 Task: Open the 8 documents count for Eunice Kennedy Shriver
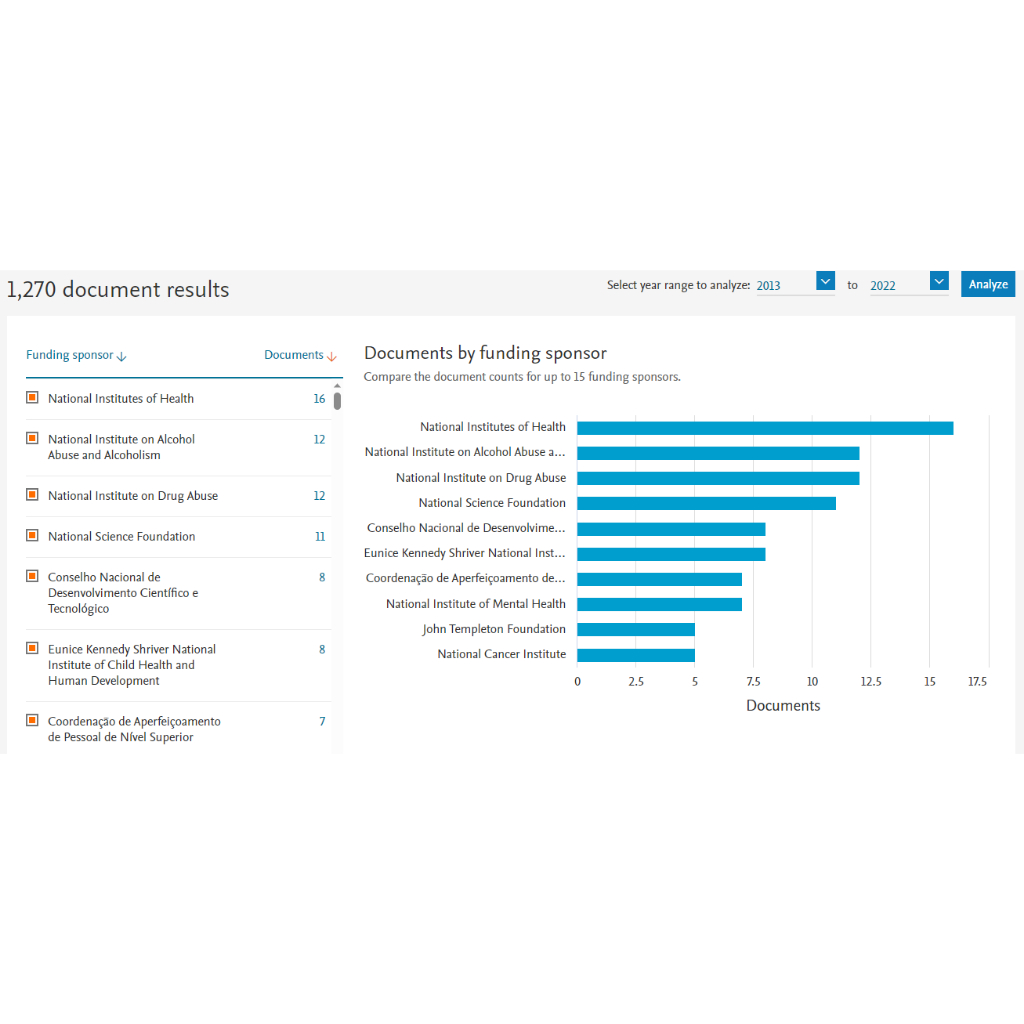point(322,648)
